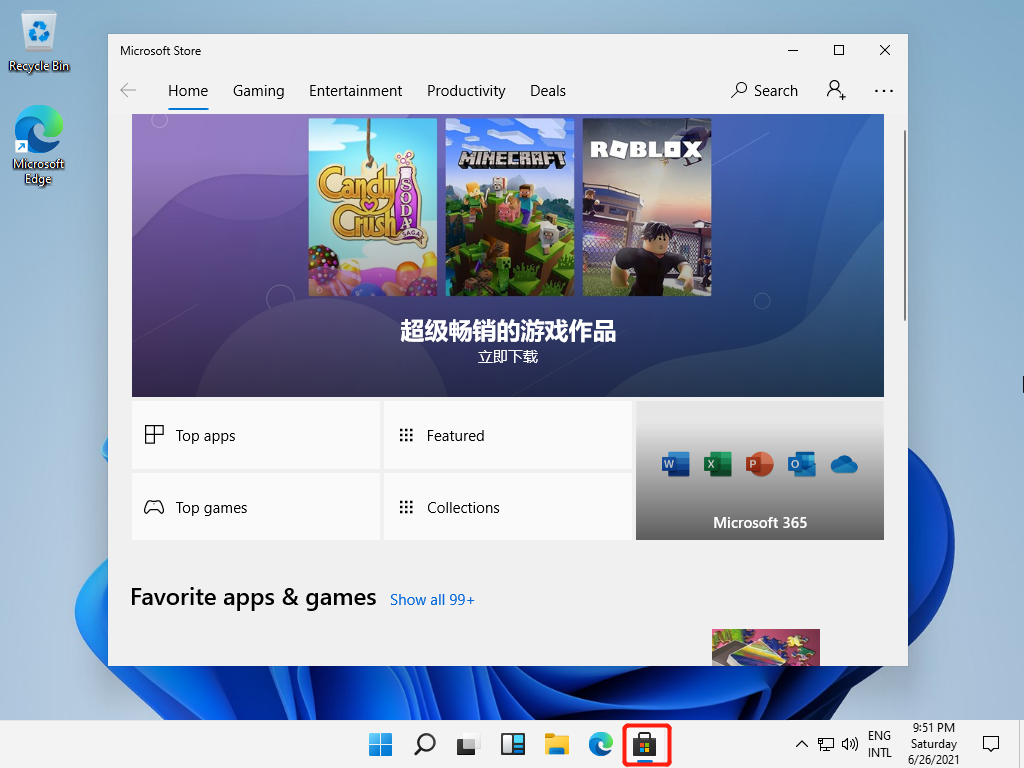The height and width of the screenshot is (768, 1024).
Task: Open the notification center icon
Action: coord(991,744)
